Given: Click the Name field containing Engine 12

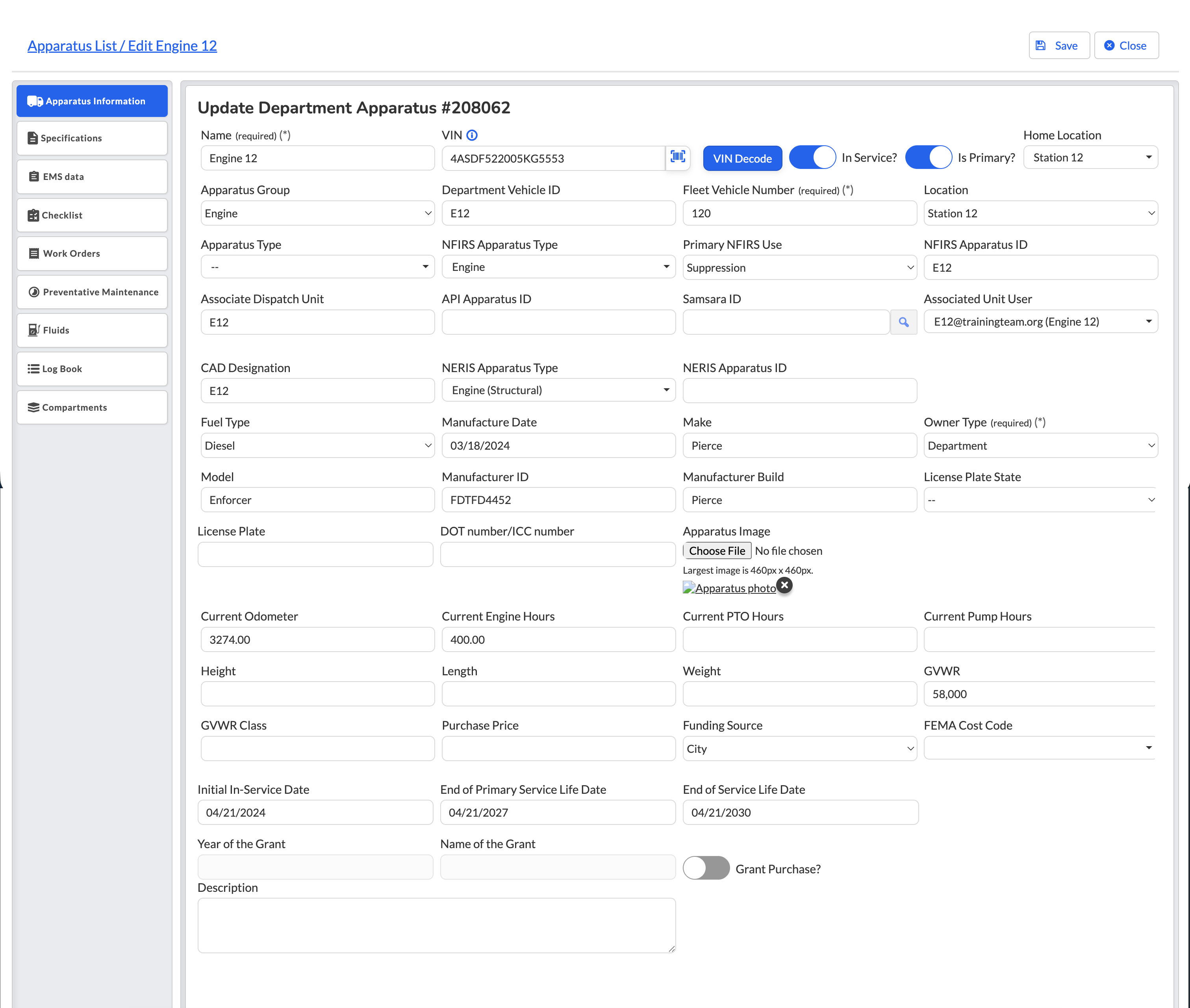Looking at the screenshot, I should [x=318, y=158].
